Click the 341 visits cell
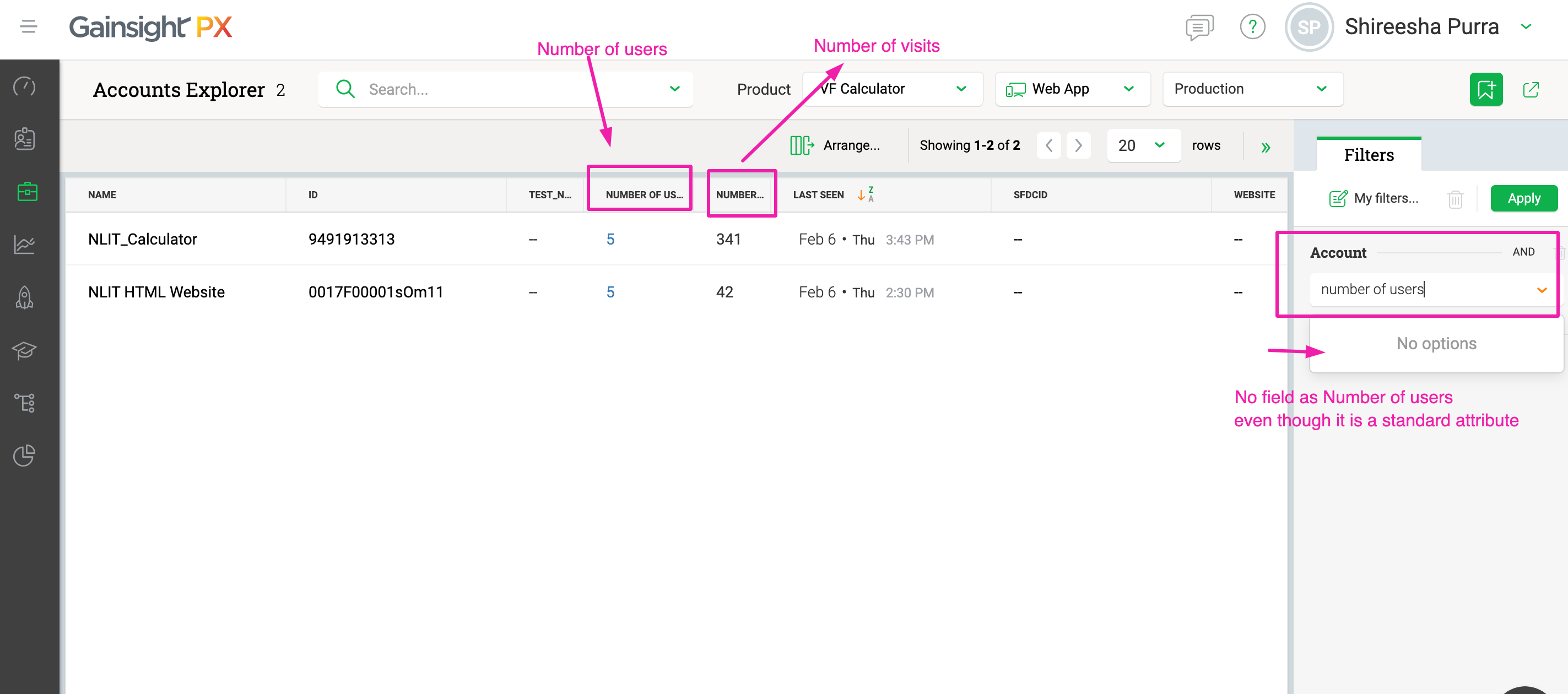1568x694 pixels. pos(728,239)
